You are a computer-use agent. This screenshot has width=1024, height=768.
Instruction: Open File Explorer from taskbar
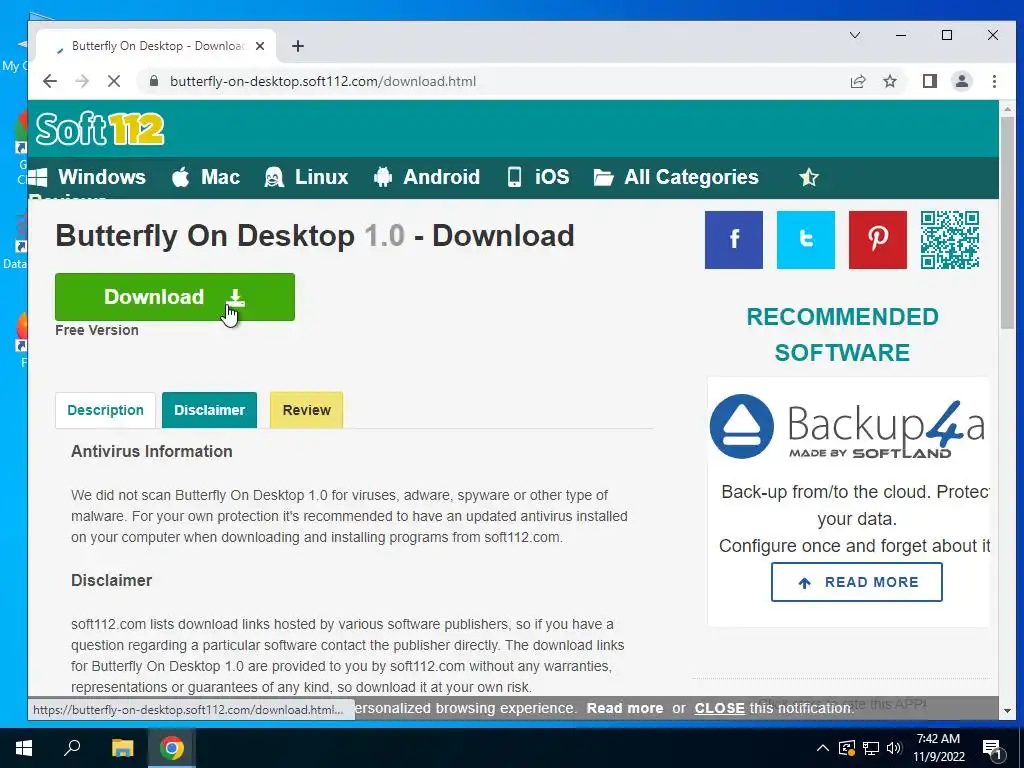tap(122, 748)
